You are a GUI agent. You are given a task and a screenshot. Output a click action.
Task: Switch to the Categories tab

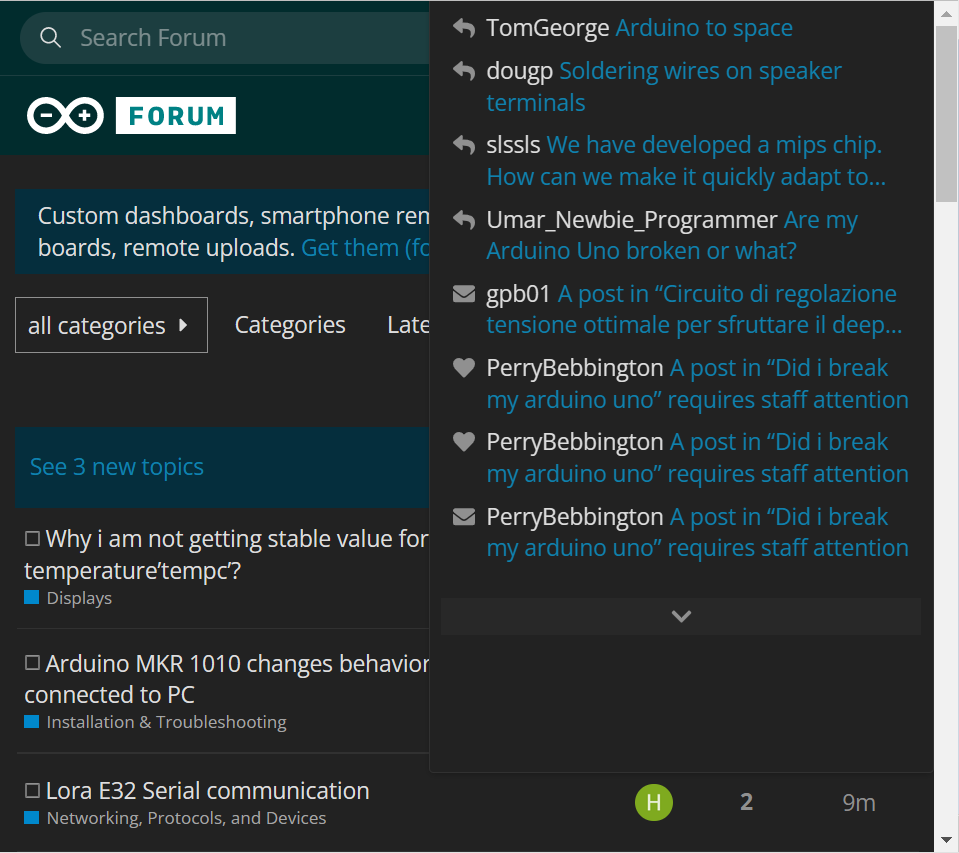click(290, 325)
